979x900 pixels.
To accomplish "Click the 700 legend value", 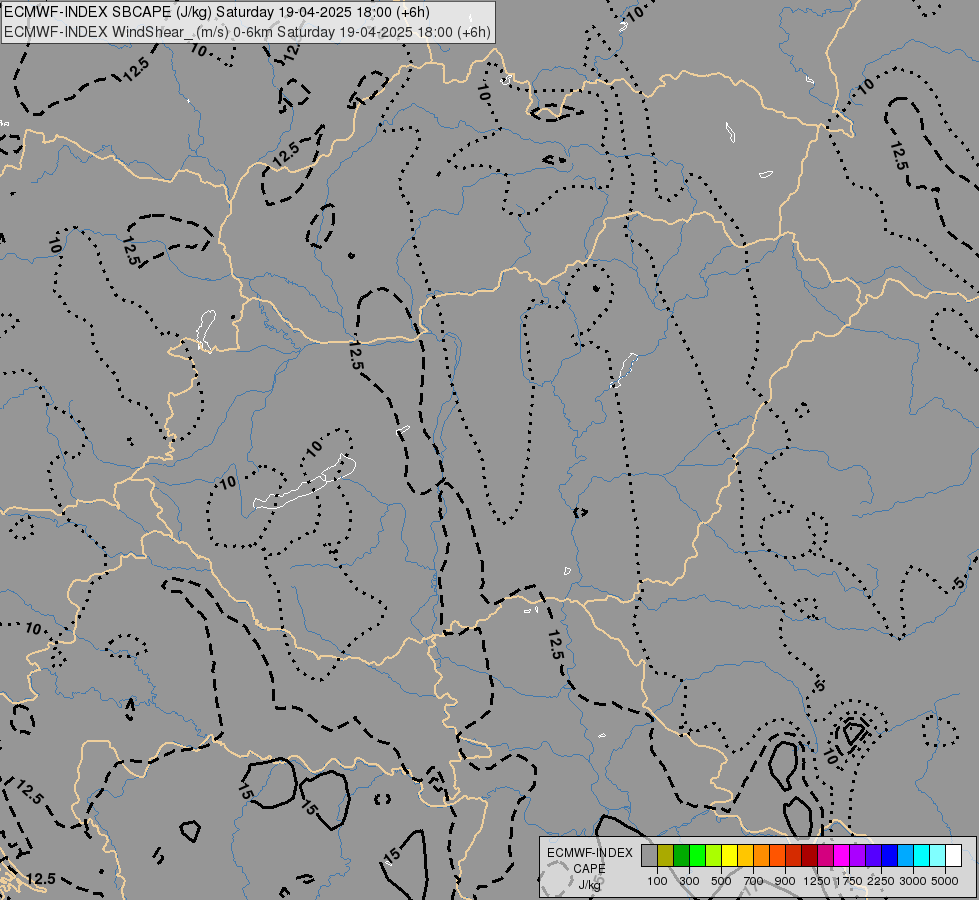I will pyautogui.click(x=754, y=881).
